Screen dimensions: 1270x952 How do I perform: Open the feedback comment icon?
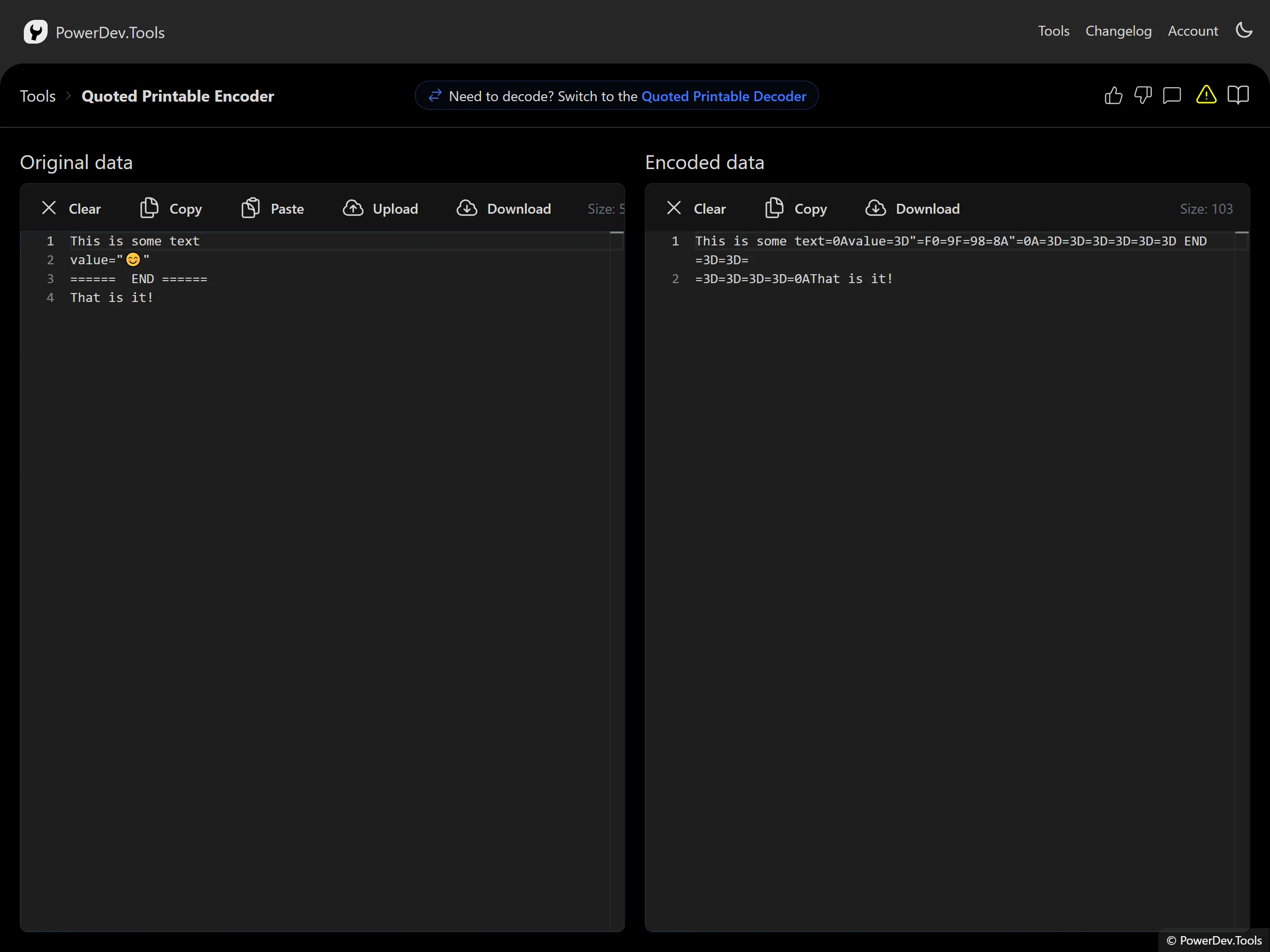point(1172,95)
